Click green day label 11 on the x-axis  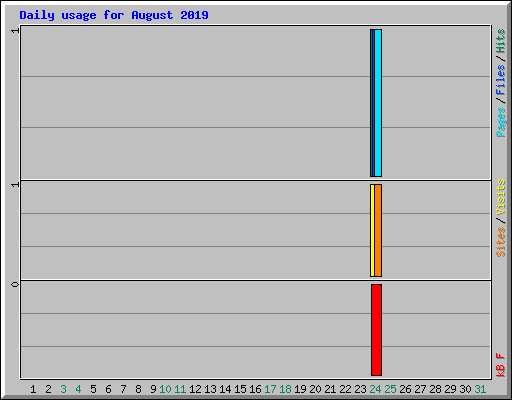pyautogui.click(x=180, y=389)
